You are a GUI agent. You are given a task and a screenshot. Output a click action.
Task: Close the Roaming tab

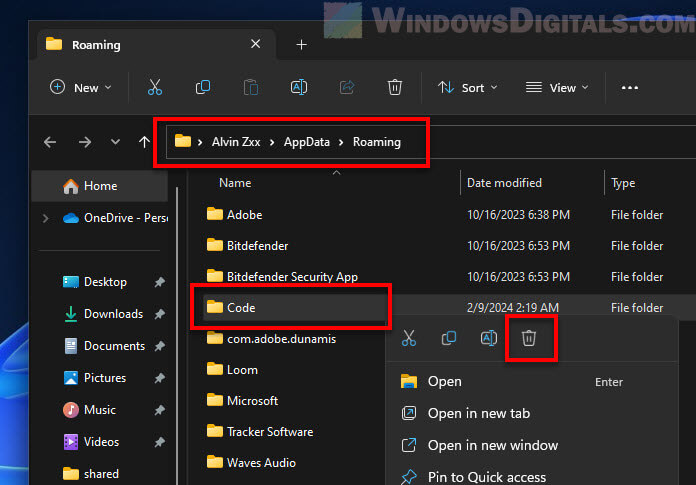click(255, 44)
